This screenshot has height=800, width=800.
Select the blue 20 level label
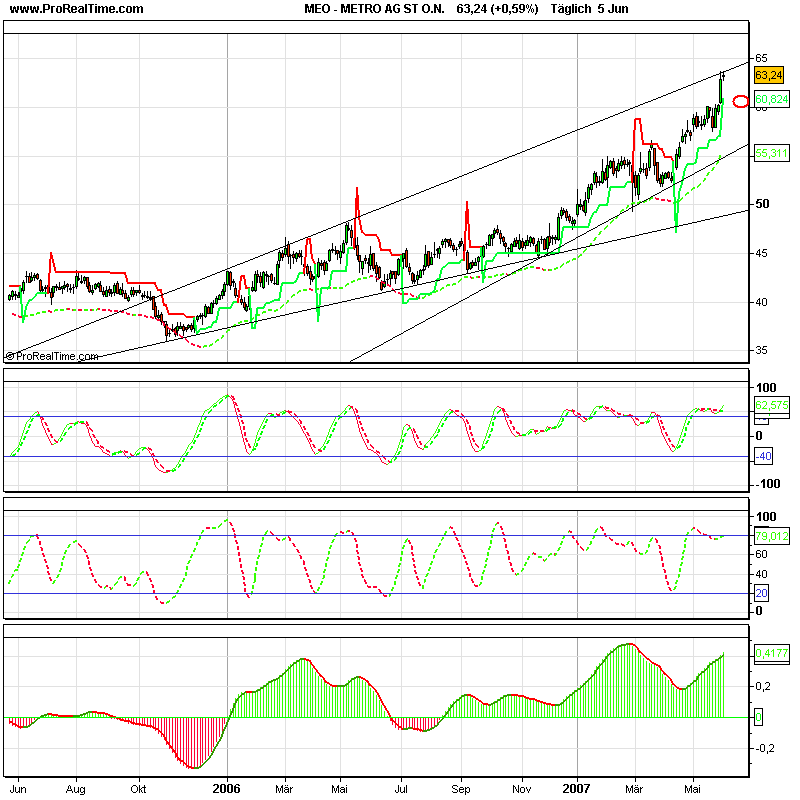tap(761, 593)
